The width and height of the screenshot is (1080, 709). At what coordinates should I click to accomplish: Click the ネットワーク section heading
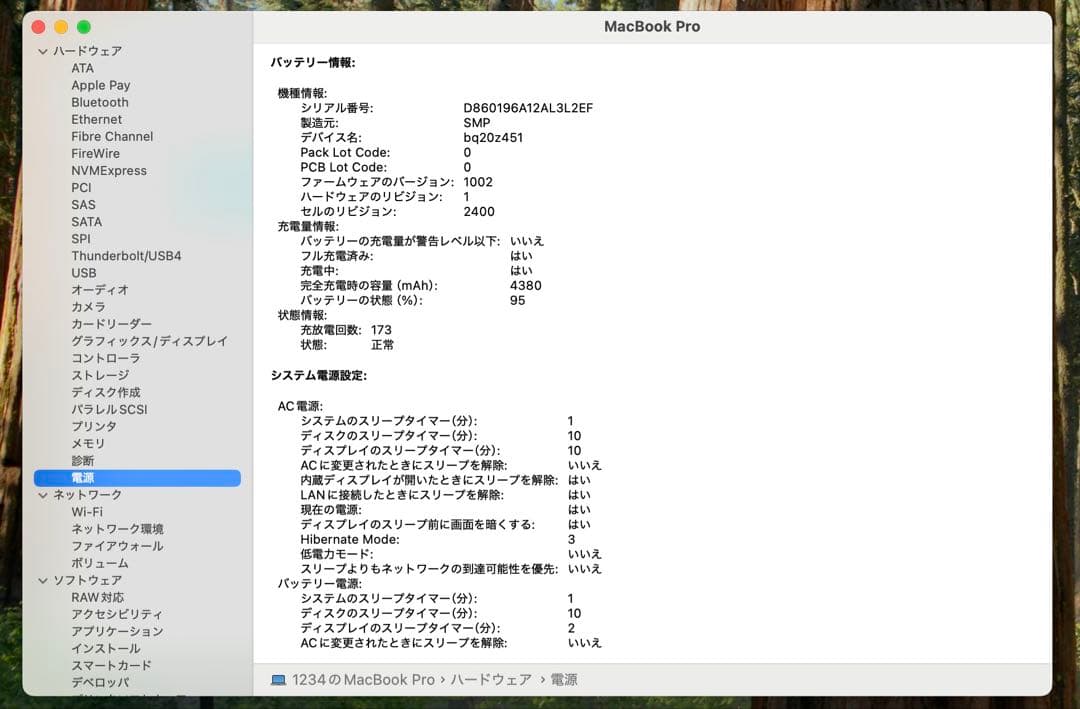88,495
